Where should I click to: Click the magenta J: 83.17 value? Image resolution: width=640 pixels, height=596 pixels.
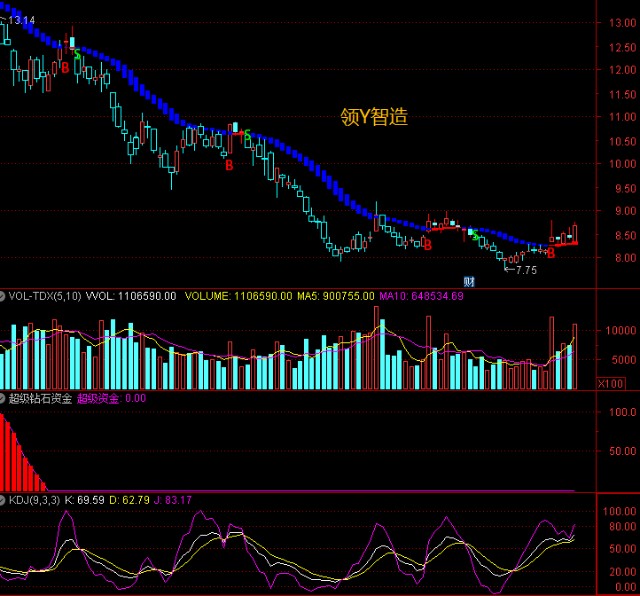(x=172, y=500)
